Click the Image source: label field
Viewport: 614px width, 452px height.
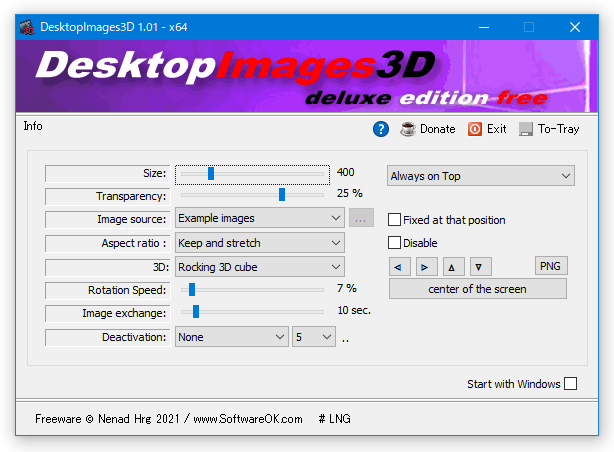tap(108, 219)
